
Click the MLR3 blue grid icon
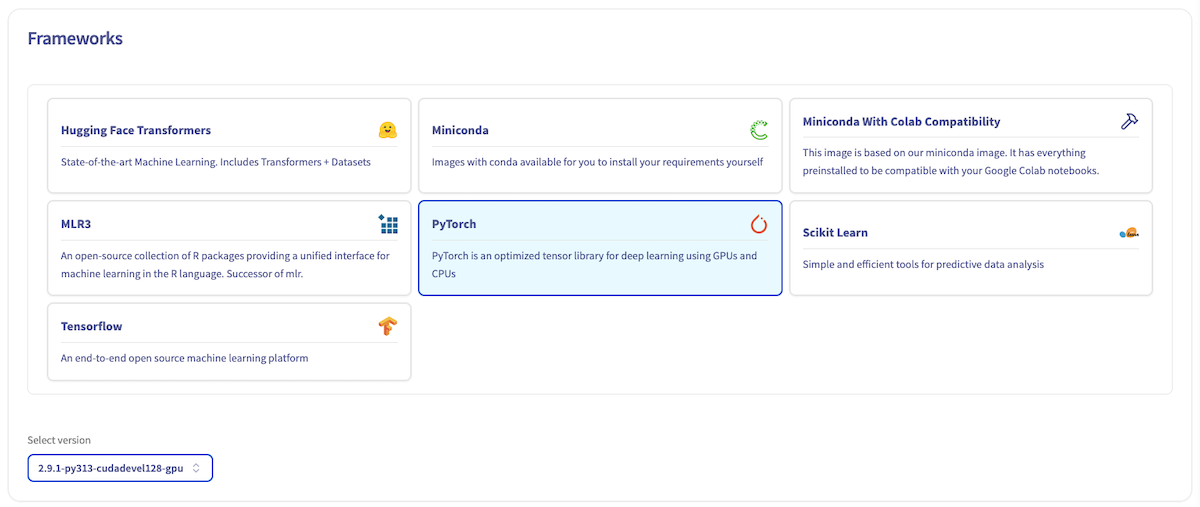tap(388, 224)
